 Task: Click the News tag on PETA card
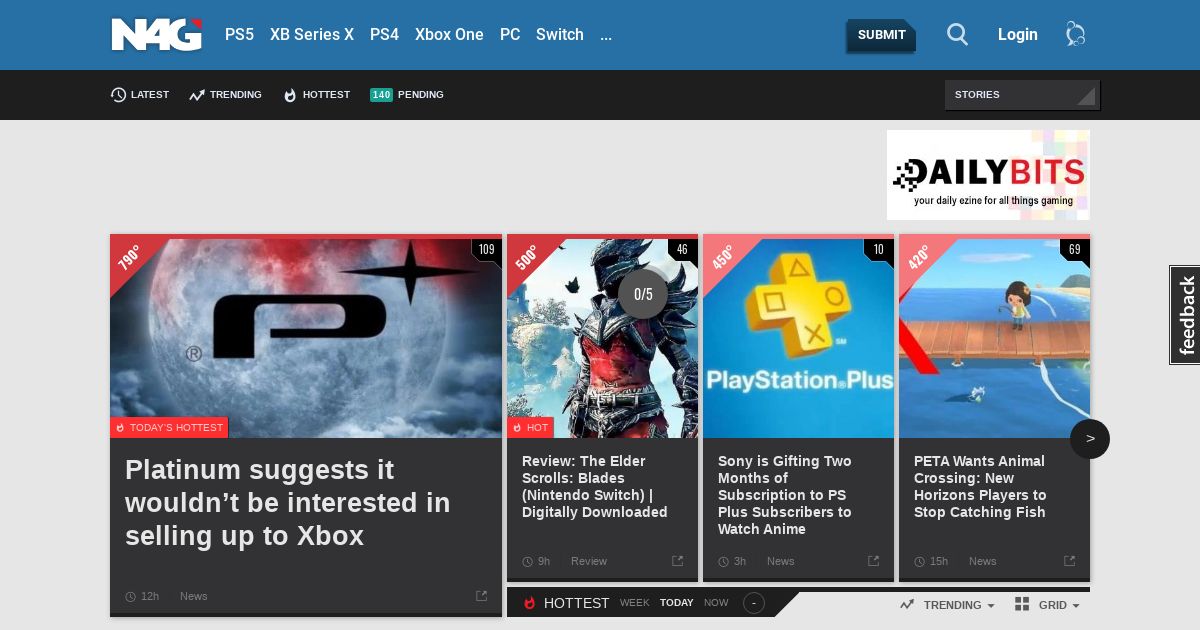pos(983,561)
